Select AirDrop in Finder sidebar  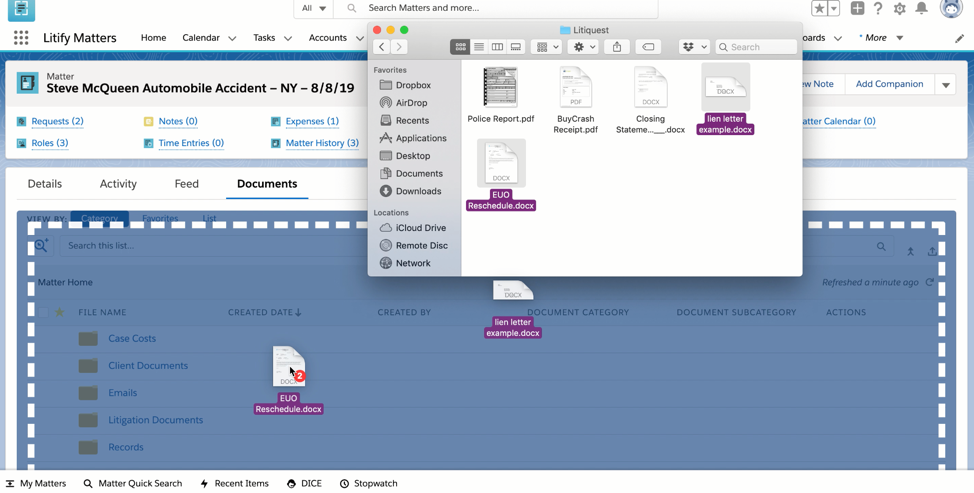[411, 102]
